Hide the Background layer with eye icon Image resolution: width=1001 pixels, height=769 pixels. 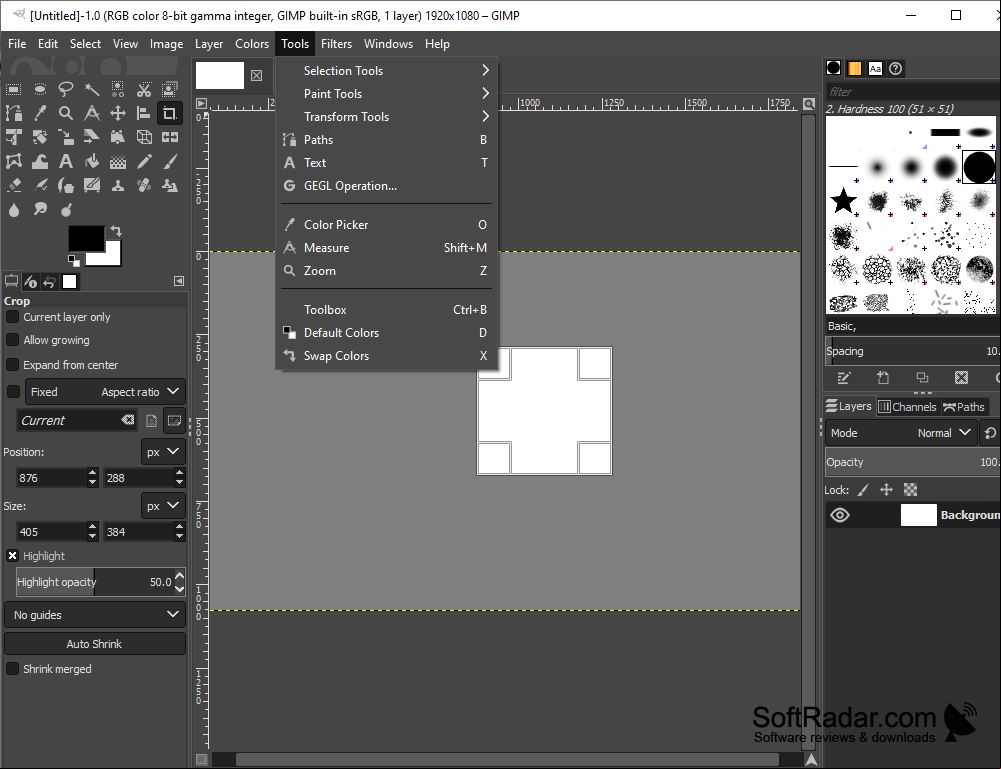coord(840,515)
